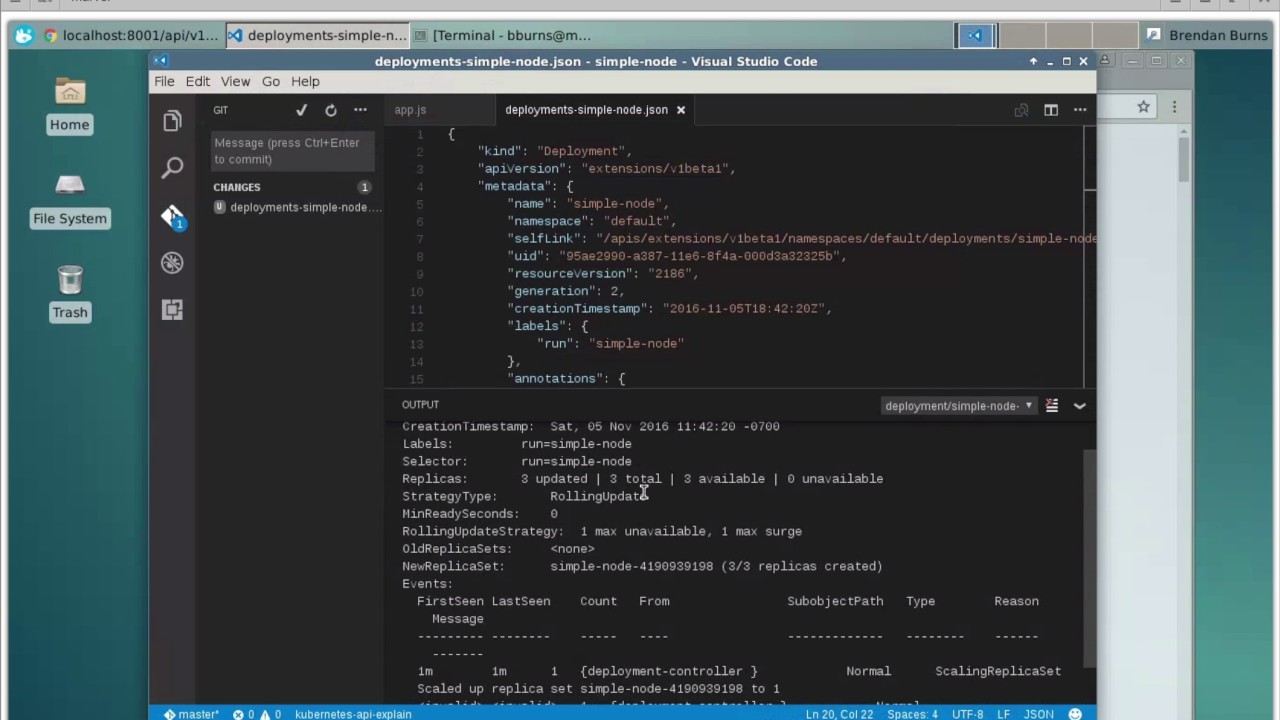
Task: Open the File menu
Action: tap(164, 82)
